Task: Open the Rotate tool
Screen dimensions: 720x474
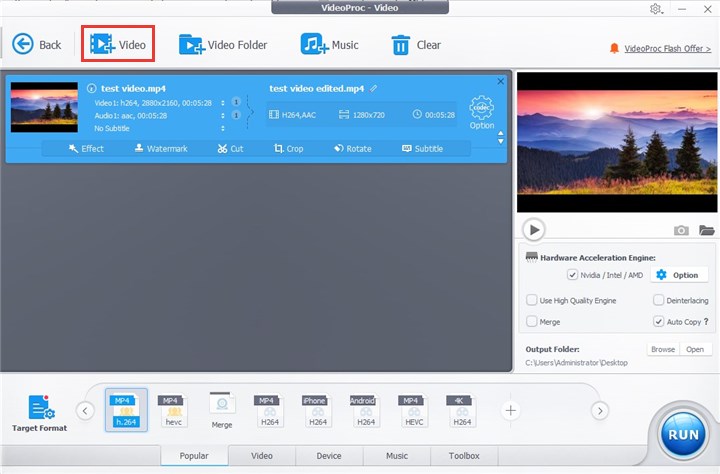Action: pos(353,148)
